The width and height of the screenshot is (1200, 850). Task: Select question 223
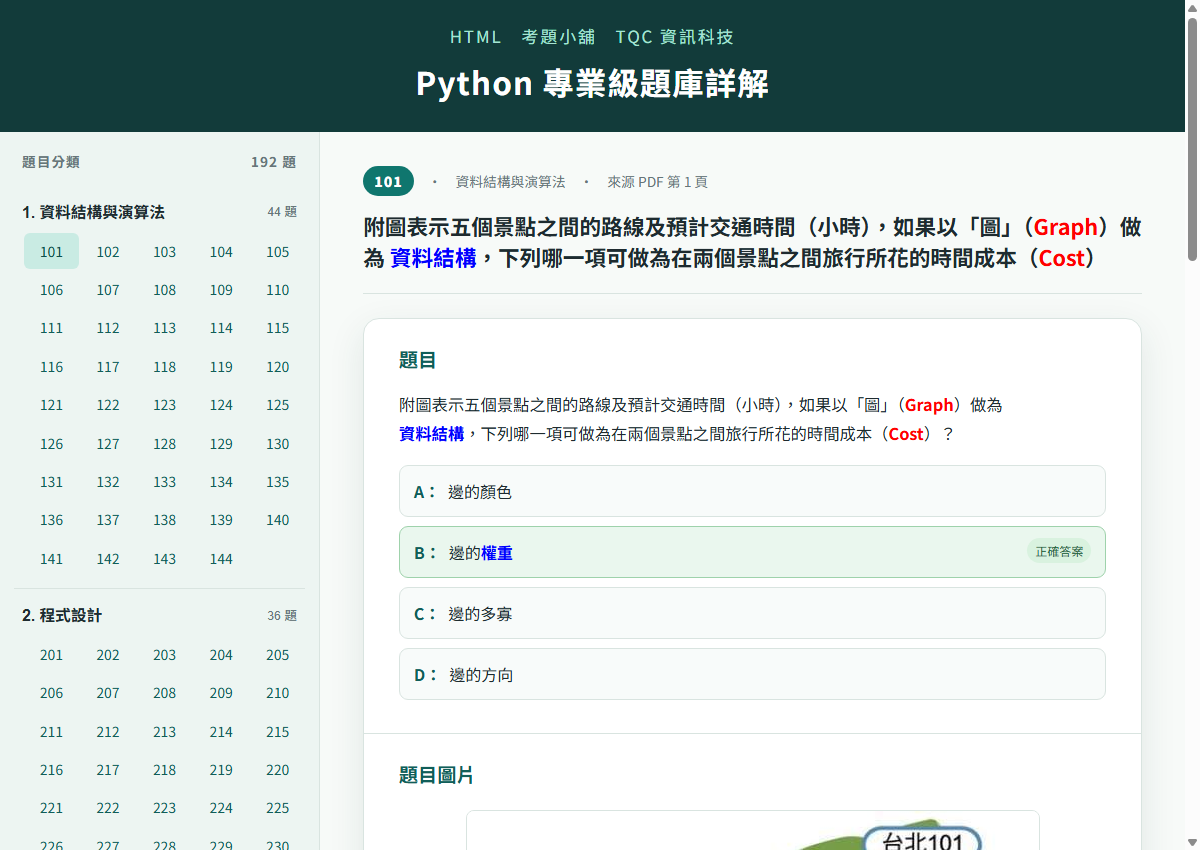[x=165, y=808]
